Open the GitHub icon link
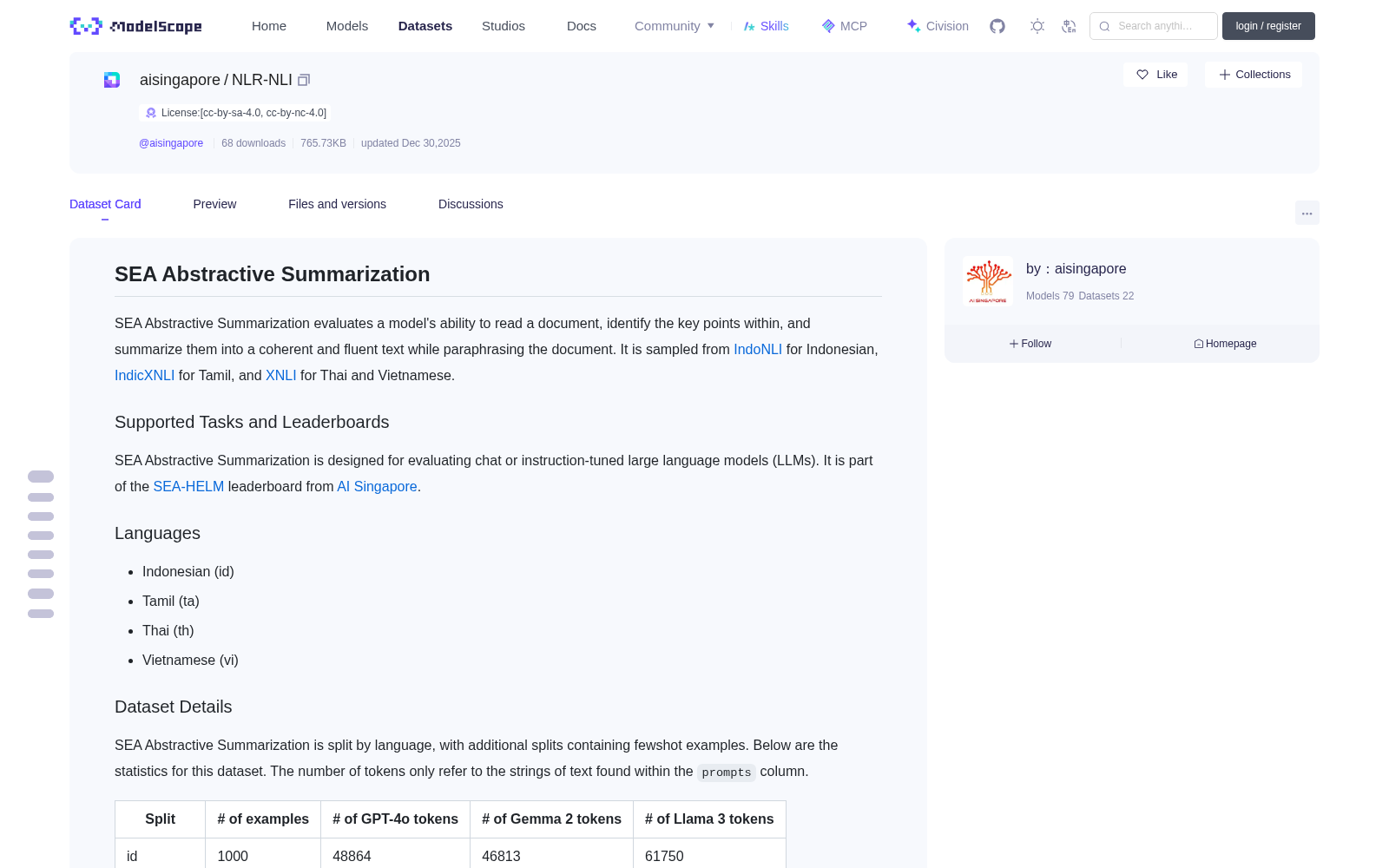 997,26
